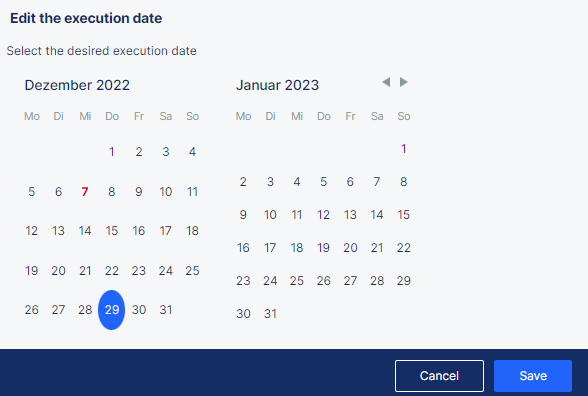Choose 18 in Dezember 2022
Screen dimensions: 588x396
coord(192,231)
